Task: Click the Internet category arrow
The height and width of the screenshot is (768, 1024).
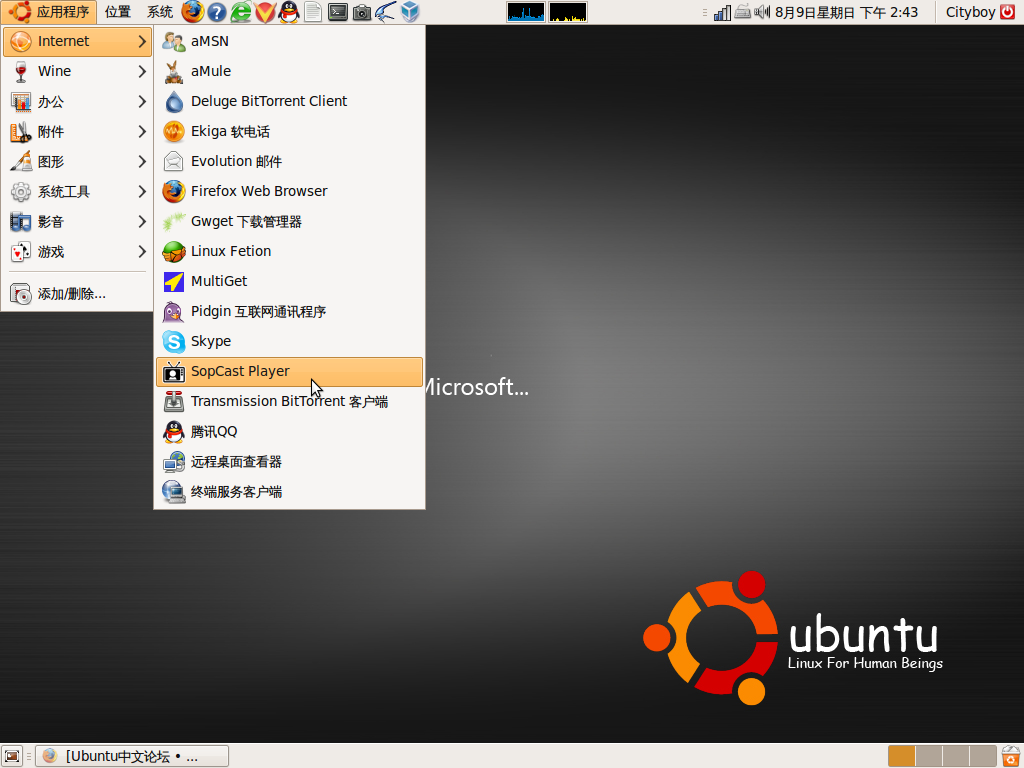Action: [x=142, y=41]
